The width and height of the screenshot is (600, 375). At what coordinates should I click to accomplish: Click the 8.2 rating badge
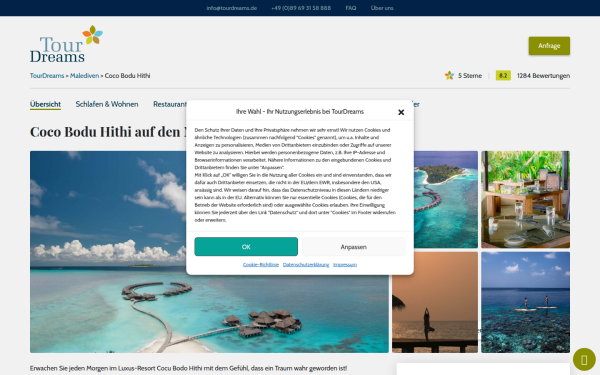[503, 75]
